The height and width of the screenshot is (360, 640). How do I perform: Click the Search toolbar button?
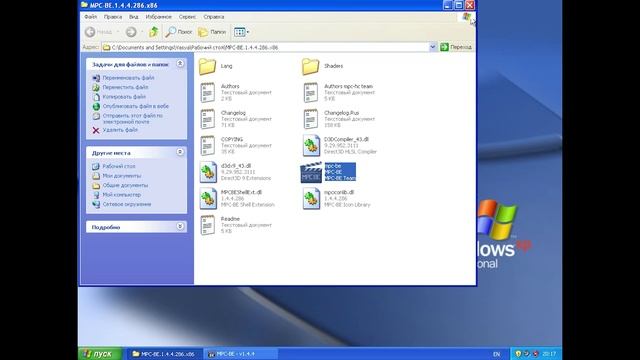(x=178, y=32)
